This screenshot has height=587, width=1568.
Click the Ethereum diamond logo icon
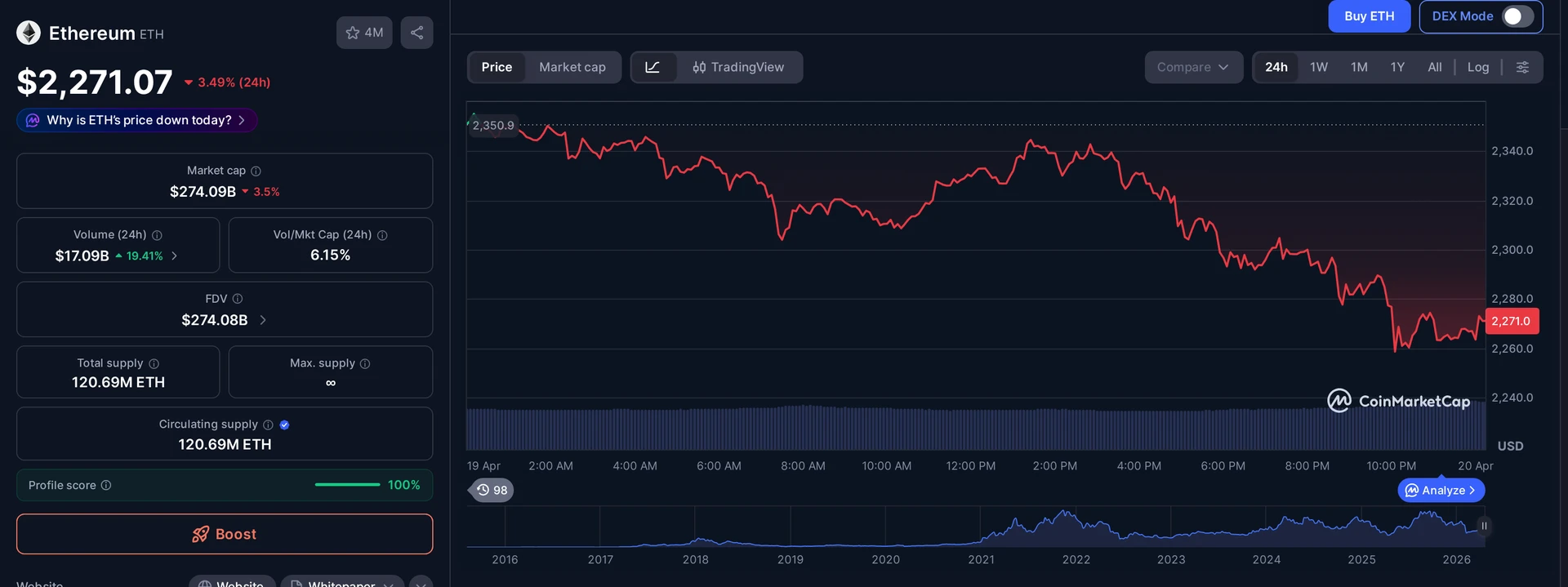click(29, 33)
